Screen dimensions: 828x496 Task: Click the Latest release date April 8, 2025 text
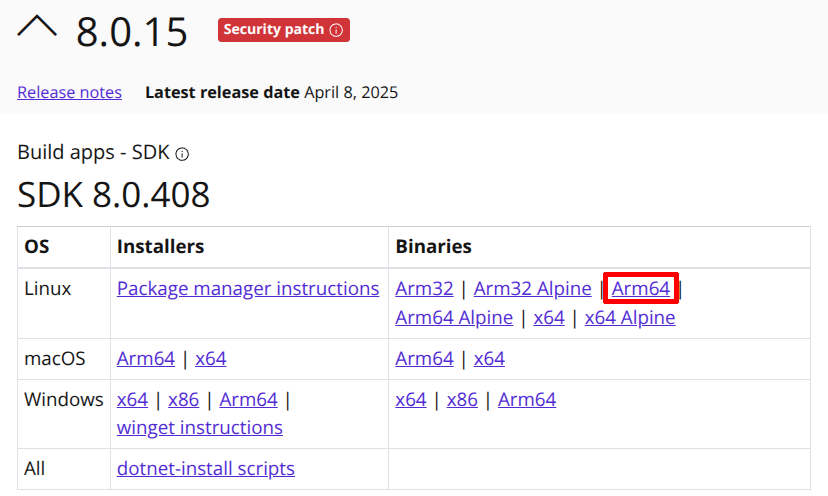click(271, 92)
